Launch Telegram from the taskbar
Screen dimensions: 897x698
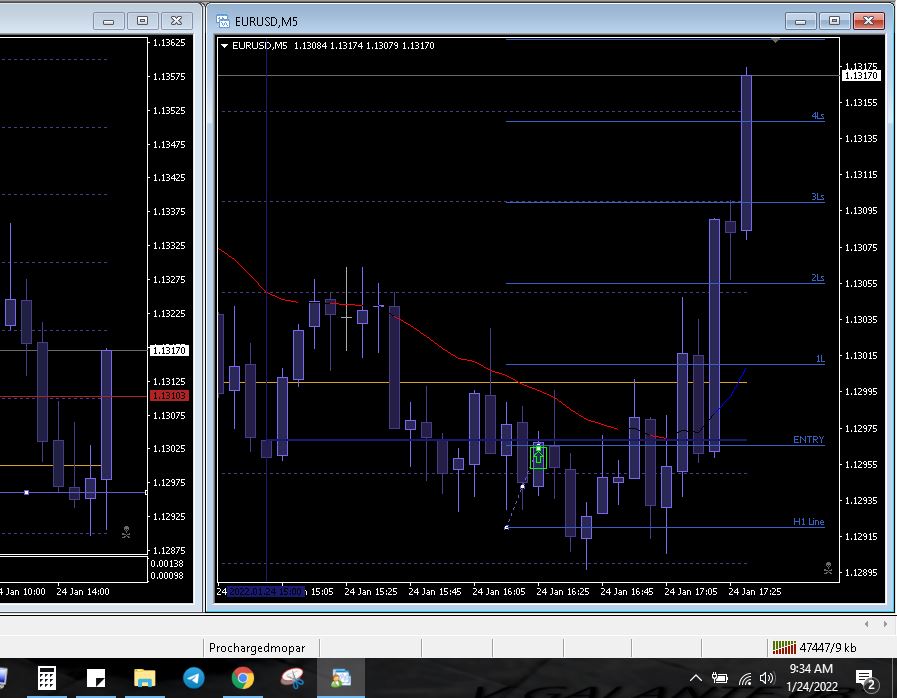pyautogui.click(x=193, y=679)
